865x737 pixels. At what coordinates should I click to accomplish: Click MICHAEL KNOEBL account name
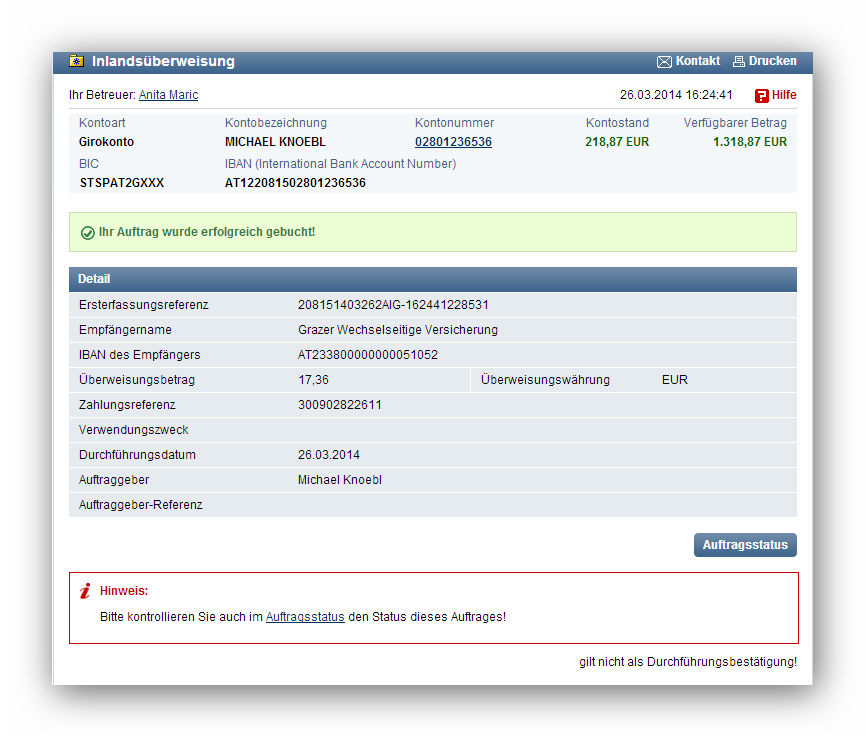coord(275,142)
